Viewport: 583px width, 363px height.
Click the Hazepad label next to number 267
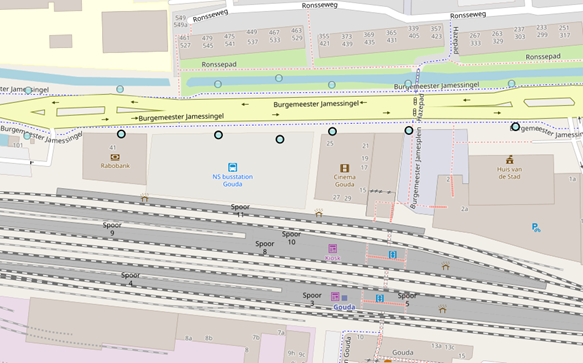[456, 40]
